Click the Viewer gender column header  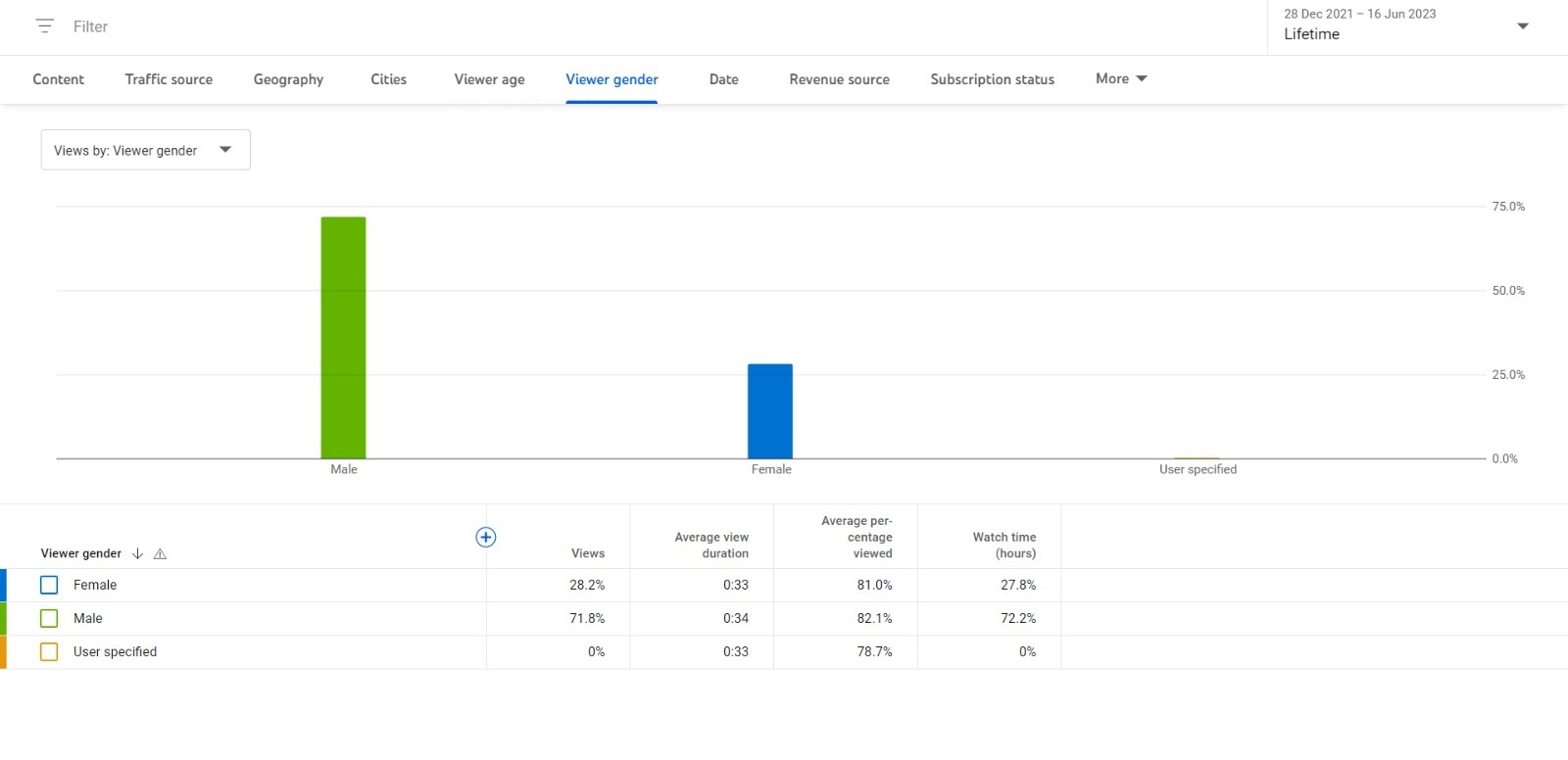(x=81, y=553)
